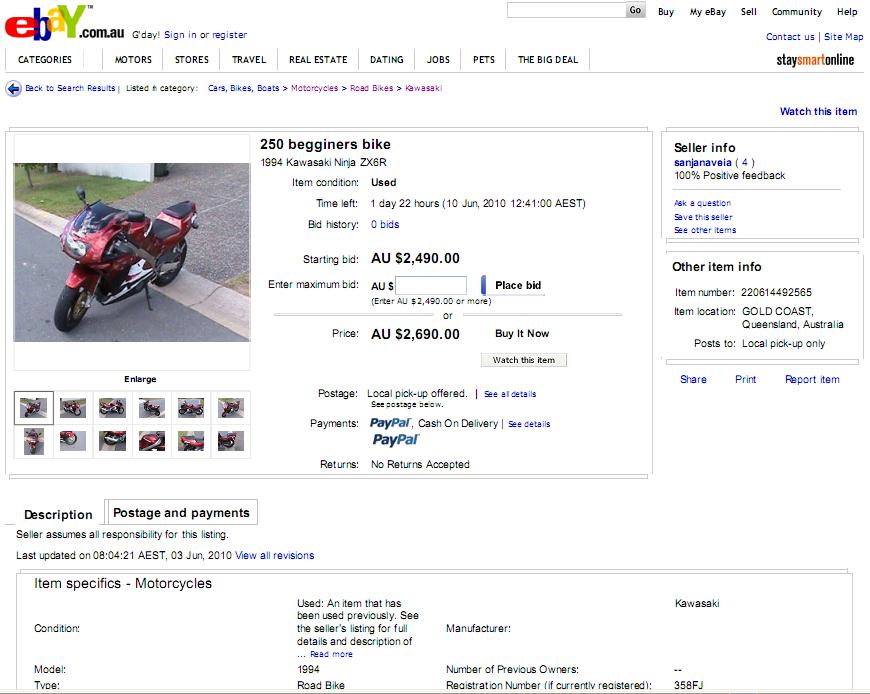Click the maximum bid input field

click(431, 286)
